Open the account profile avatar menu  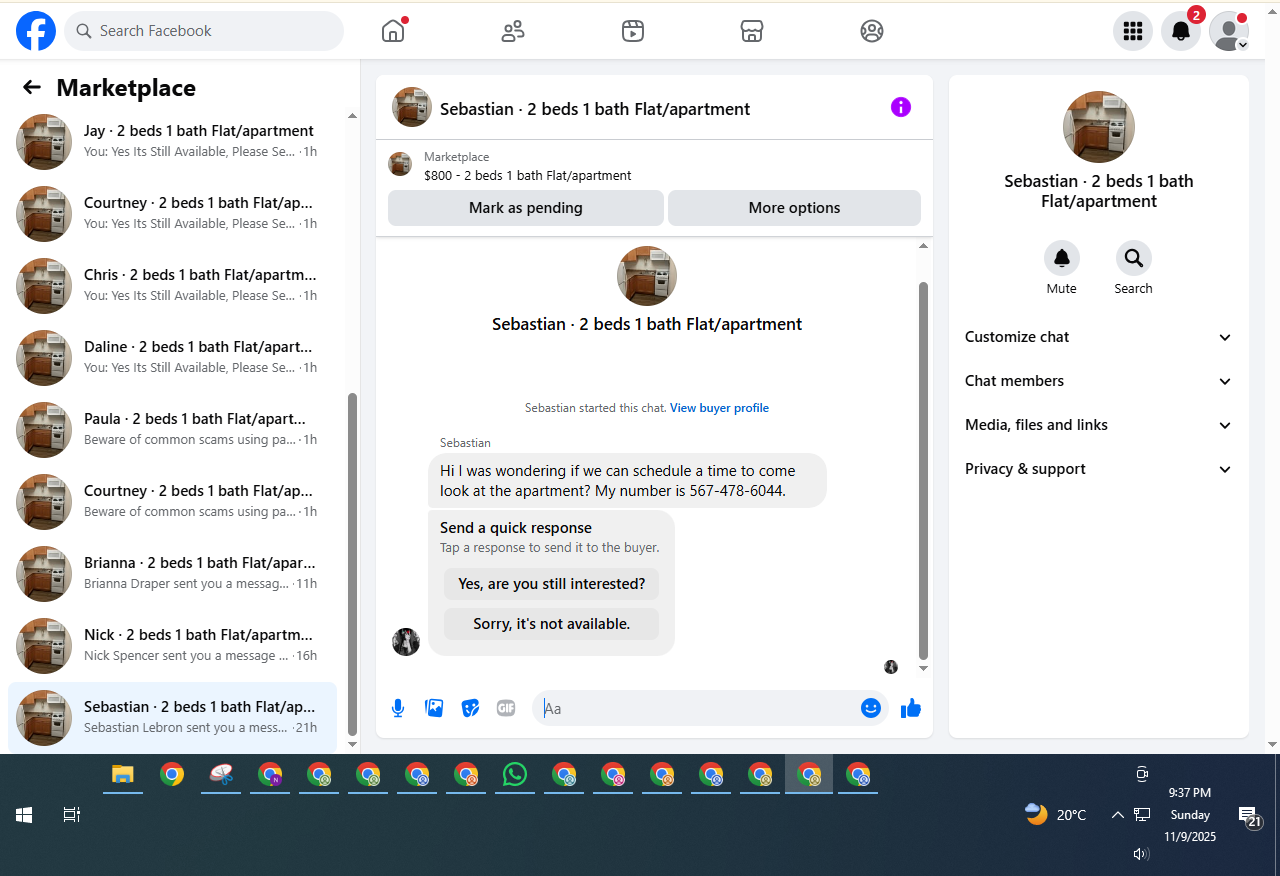tap(1229, 31)
